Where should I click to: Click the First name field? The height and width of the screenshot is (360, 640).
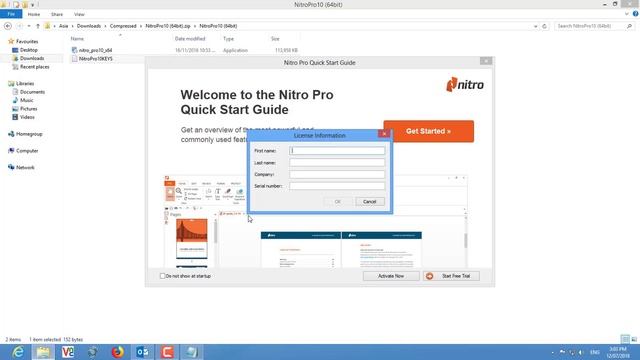click(x=337, y=151)
